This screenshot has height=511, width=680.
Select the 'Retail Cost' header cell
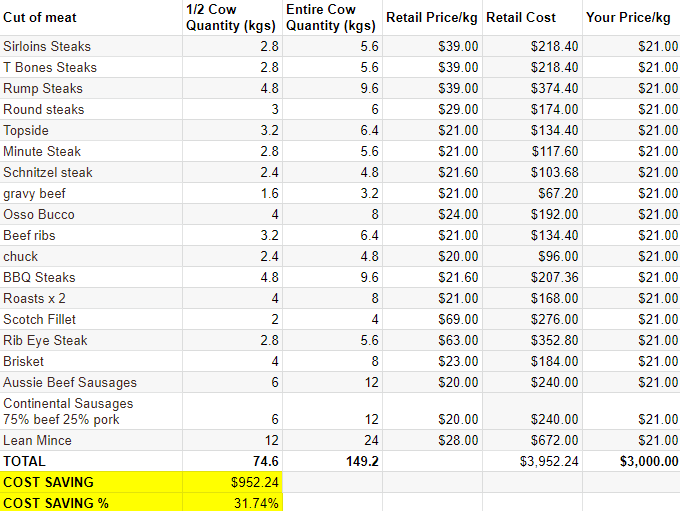pyautogui.click(x=533, y=18)
